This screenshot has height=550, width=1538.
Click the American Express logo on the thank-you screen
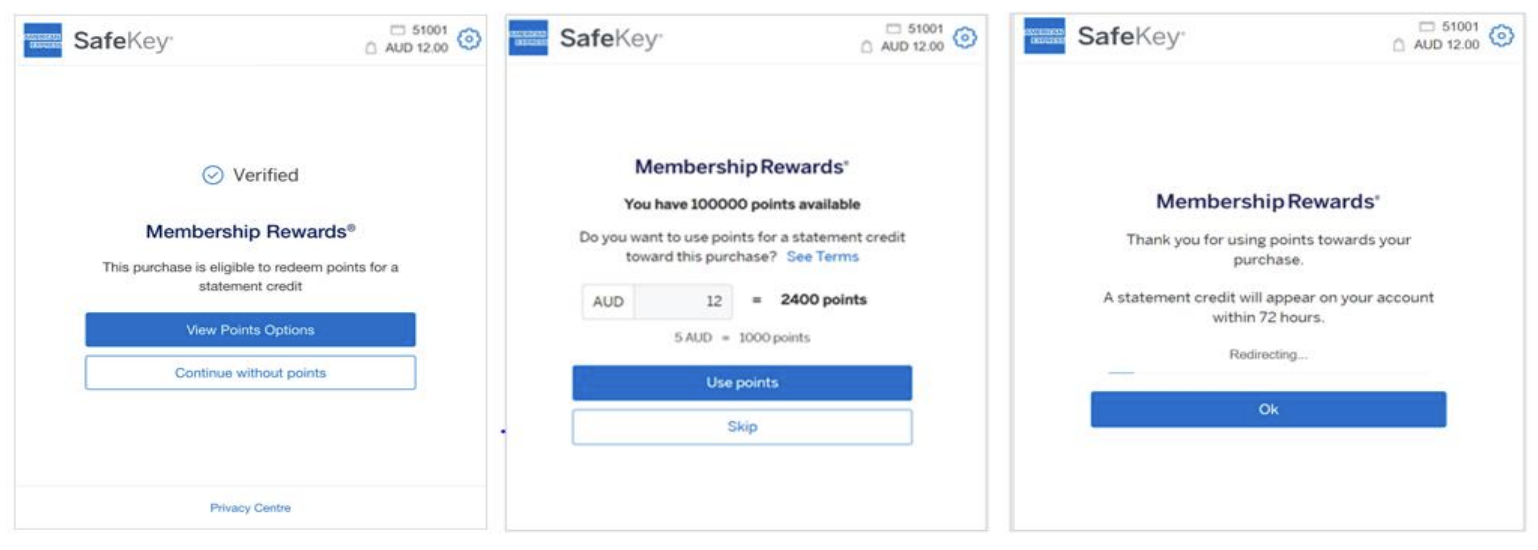[x=1044, y=36]
